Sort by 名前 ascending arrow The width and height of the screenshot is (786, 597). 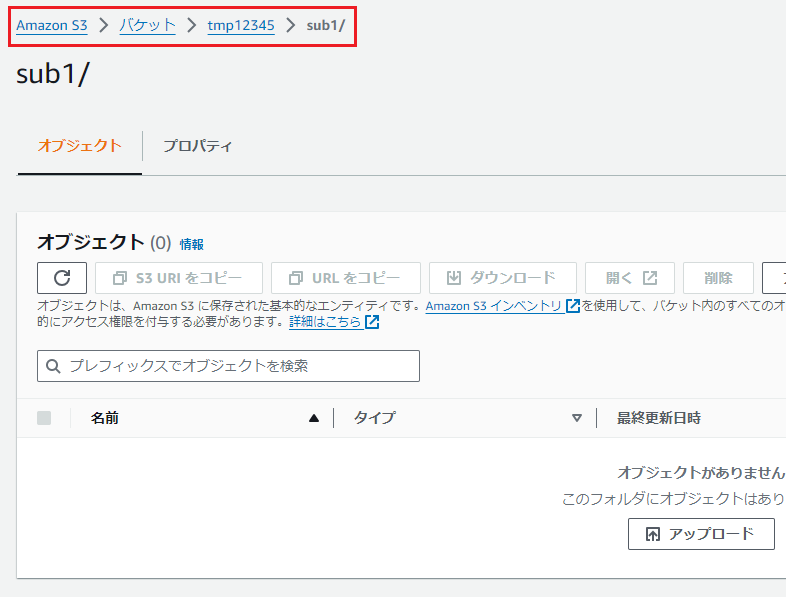[314, 418]
